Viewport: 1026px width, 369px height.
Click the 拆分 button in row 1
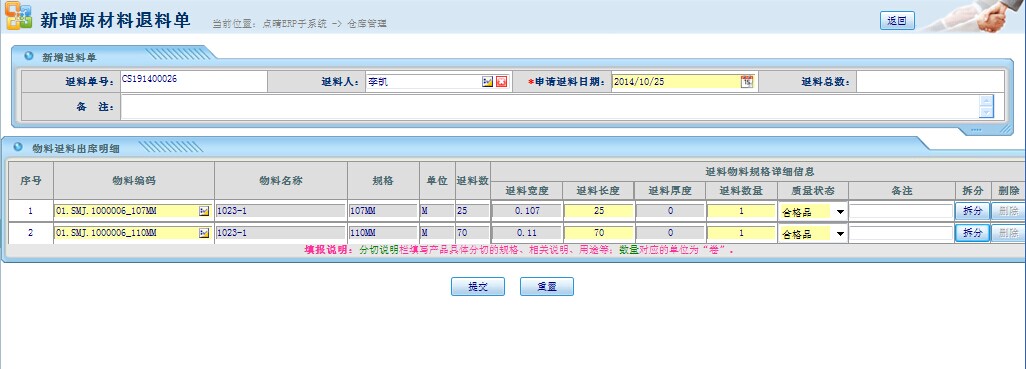(972, 211)
